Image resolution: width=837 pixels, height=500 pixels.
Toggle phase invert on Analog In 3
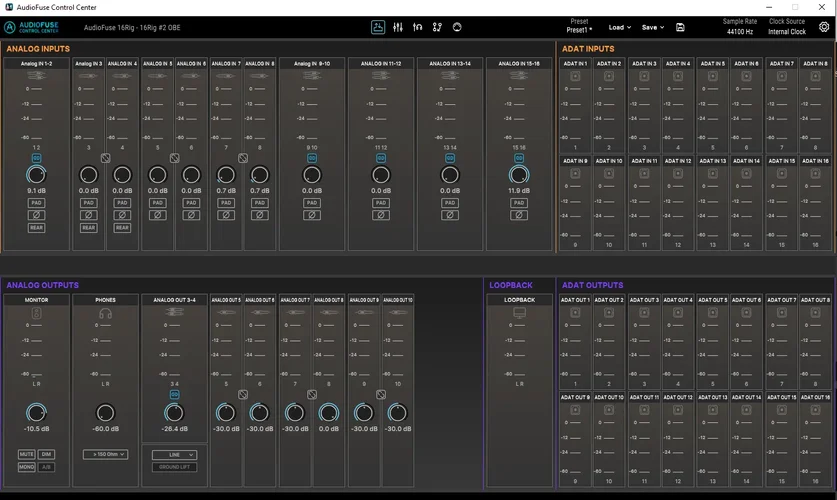pyautogui.click(x=88, y=215)
